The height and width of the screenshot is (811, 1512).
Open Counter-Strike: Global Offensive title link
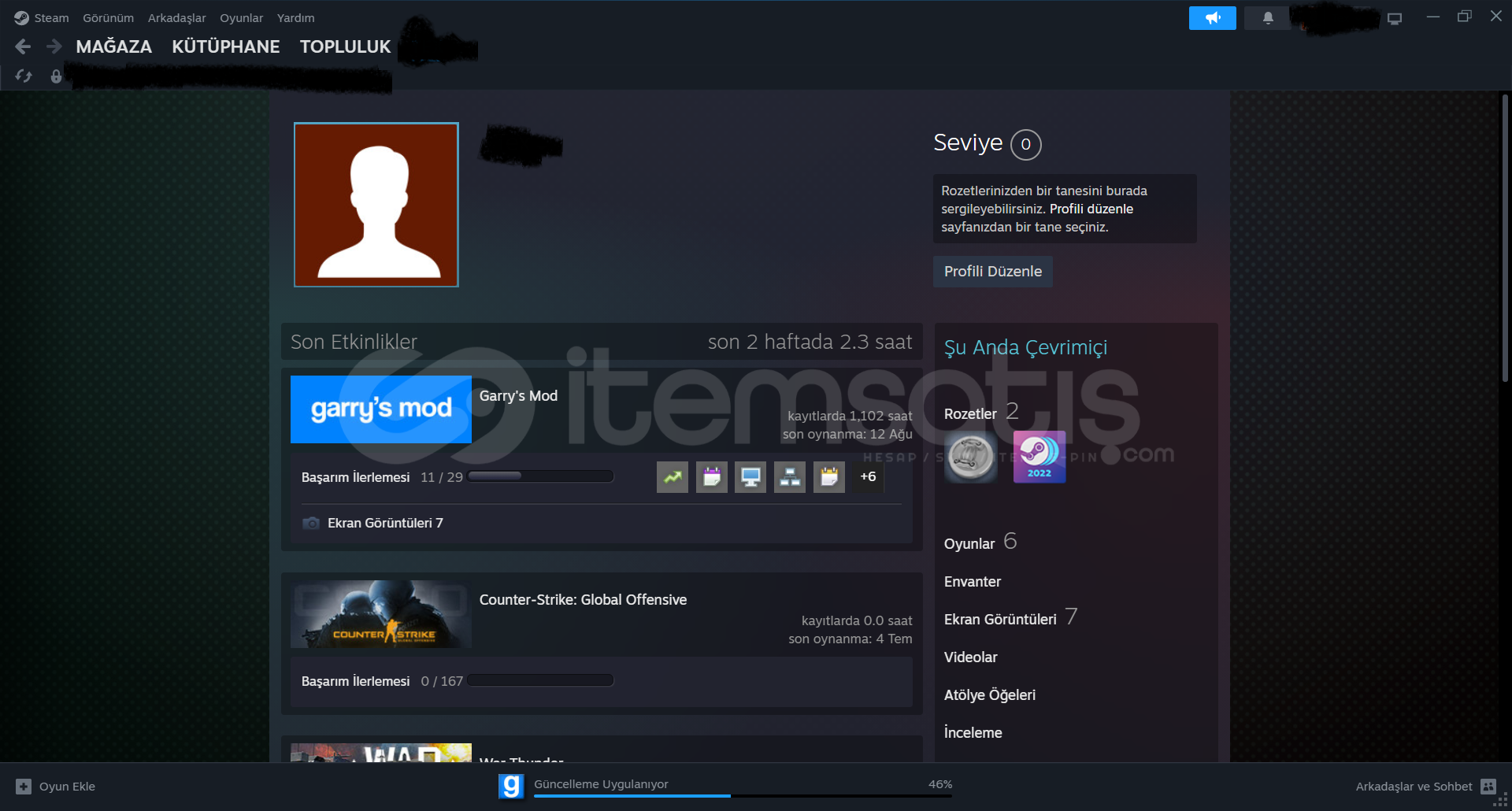pos(583,599)
